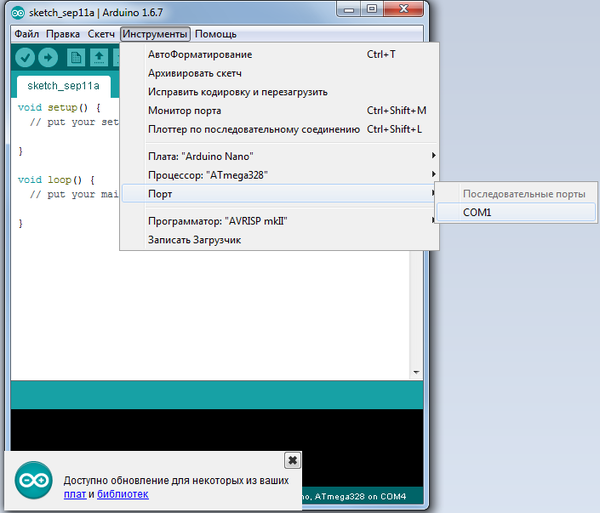The image size is (600, 513).
Task: Select the sketch_sep11a editor tab
Action: [x=56, y=86]
